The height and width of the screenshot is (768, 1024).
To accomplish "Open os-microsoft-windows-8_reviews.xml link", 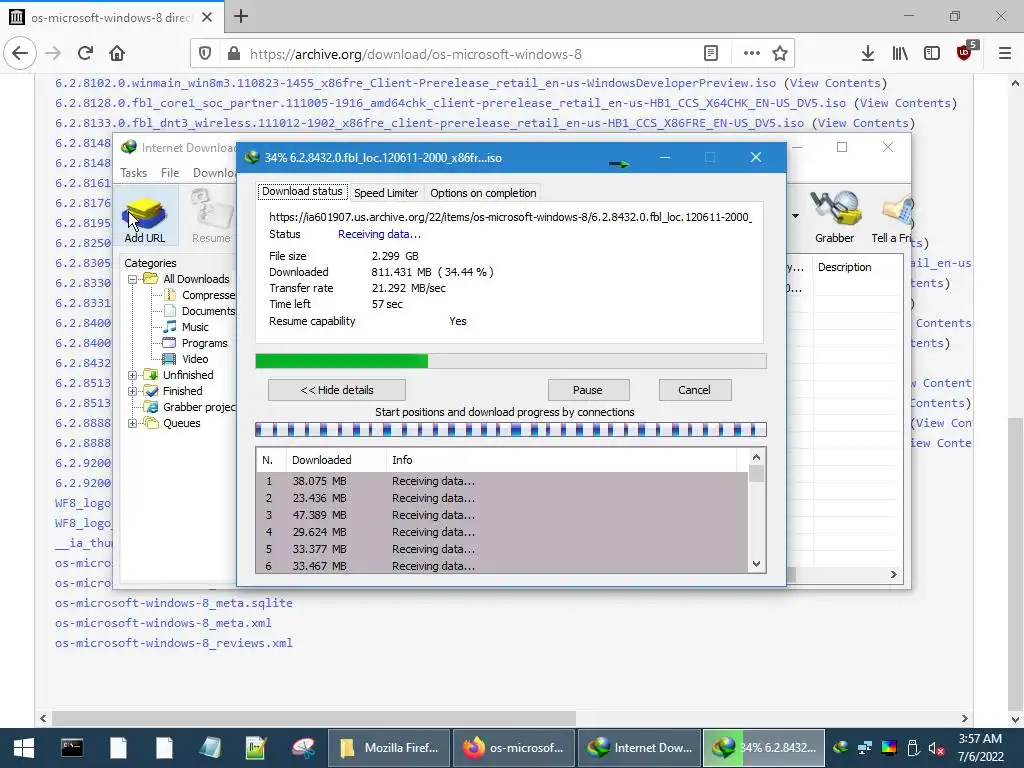I will pyautogui.click(x=174, y=643).
